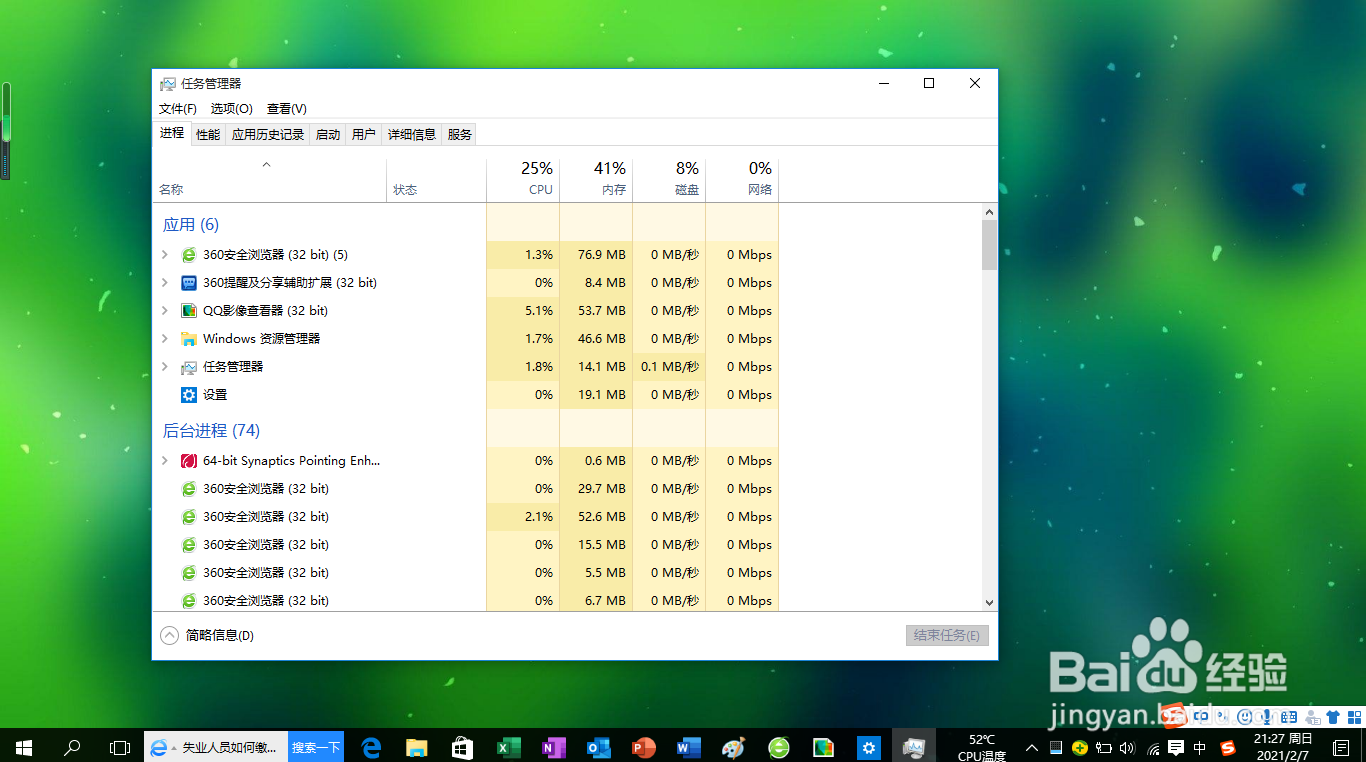The height and width of the screenshot is (762, 1366).
Task: Expand 64-bit Synaptics Pointing Enh row
Action: pos(165,461)
